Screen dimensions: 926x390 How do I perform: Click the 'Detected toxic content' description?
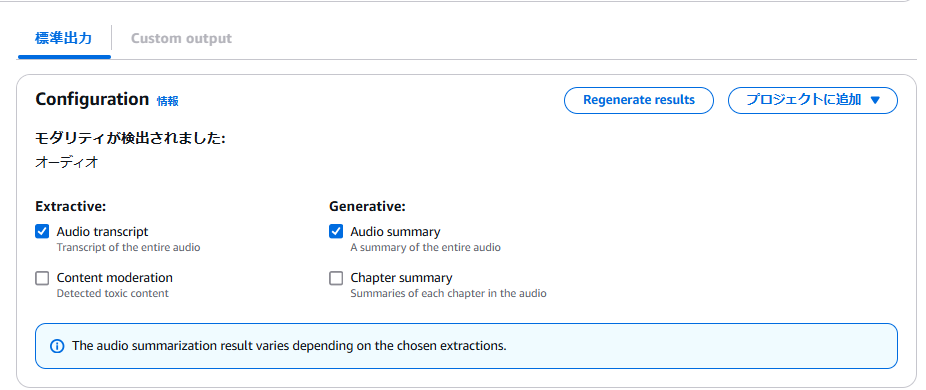point(113,294)
